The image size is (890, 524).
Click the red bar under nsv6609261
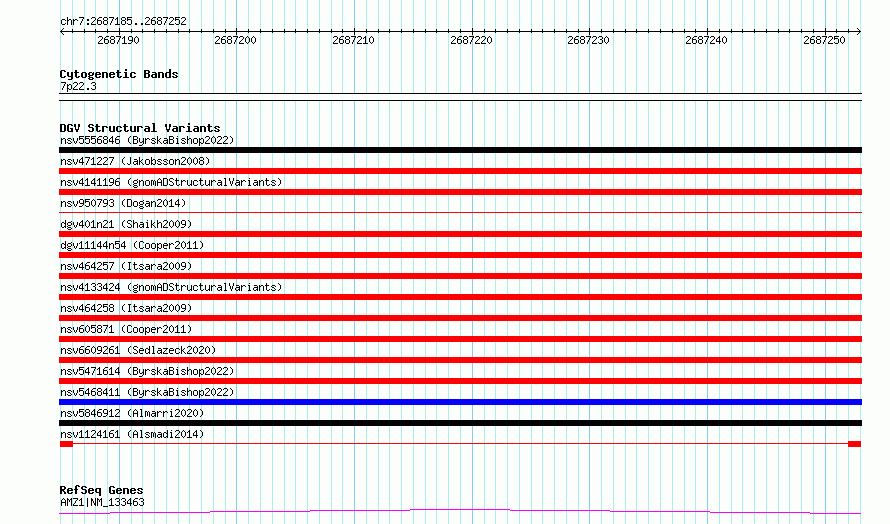[x=460, y=360]
